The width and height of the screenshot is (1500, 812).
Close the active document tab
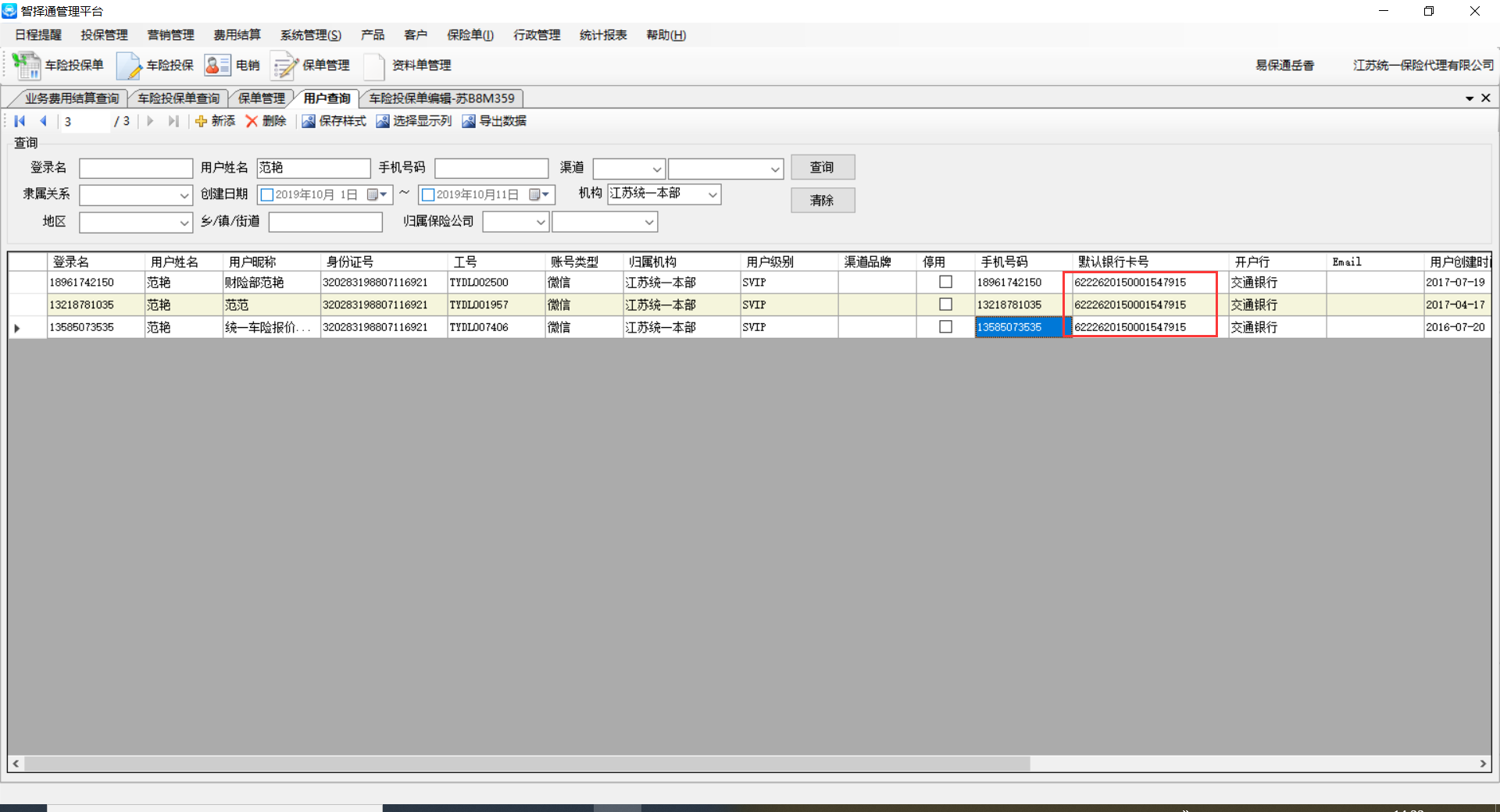(1486, 98)
